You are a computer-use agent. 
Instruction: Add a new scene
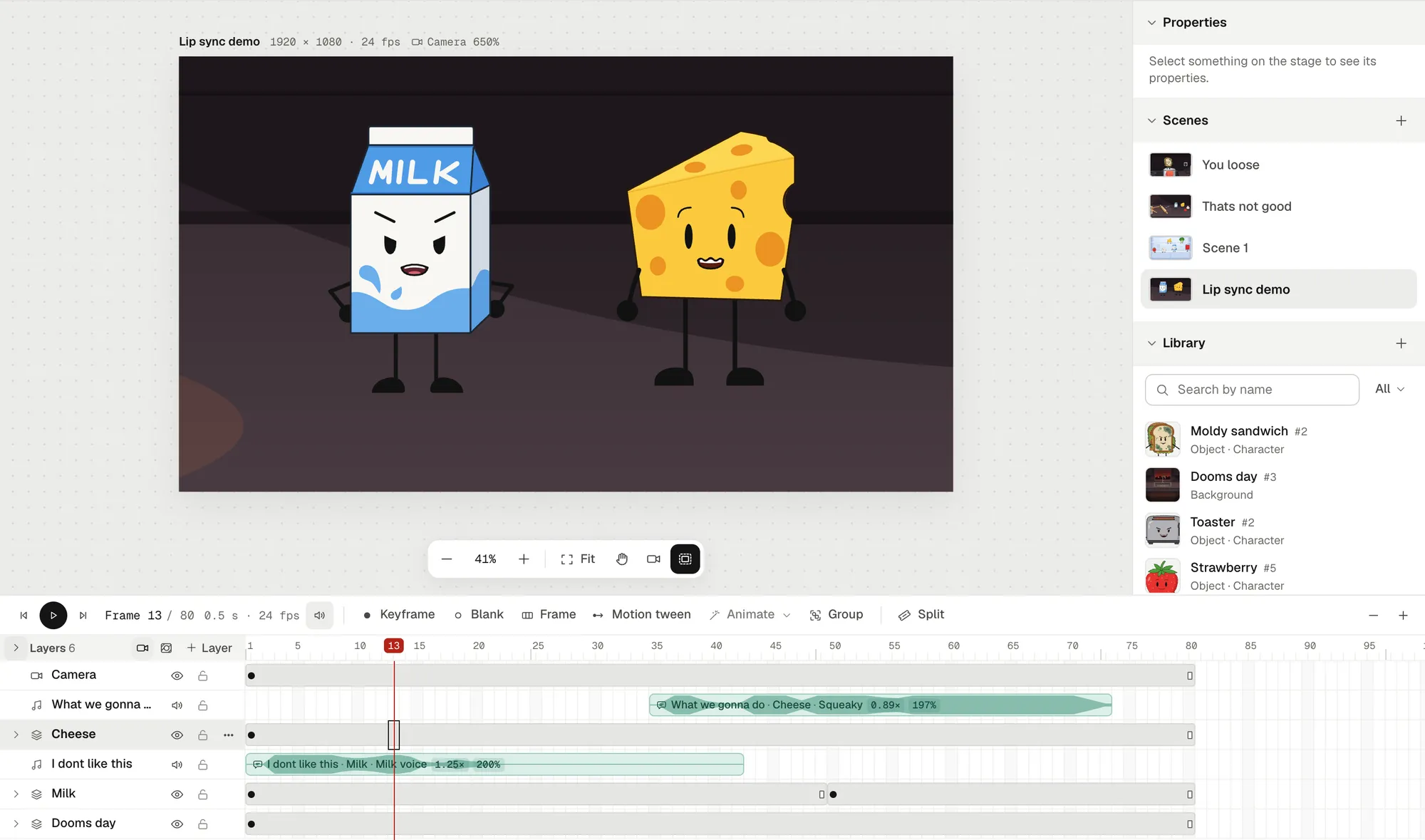(x=1401, y=120)
